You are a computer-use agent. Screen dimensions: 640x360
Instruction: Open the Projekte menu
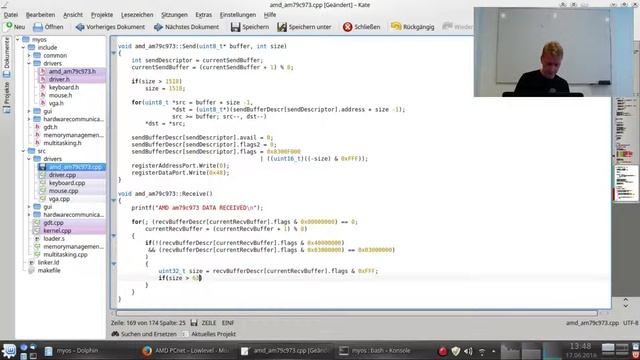(102, 15)
